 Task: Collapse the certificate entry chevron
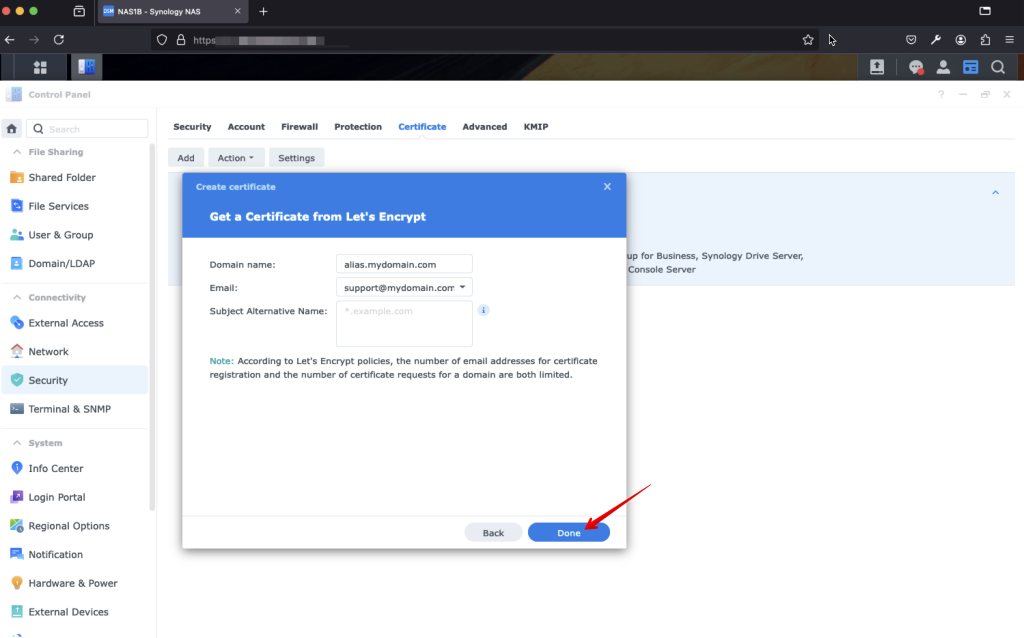click(x=995, y=193)
